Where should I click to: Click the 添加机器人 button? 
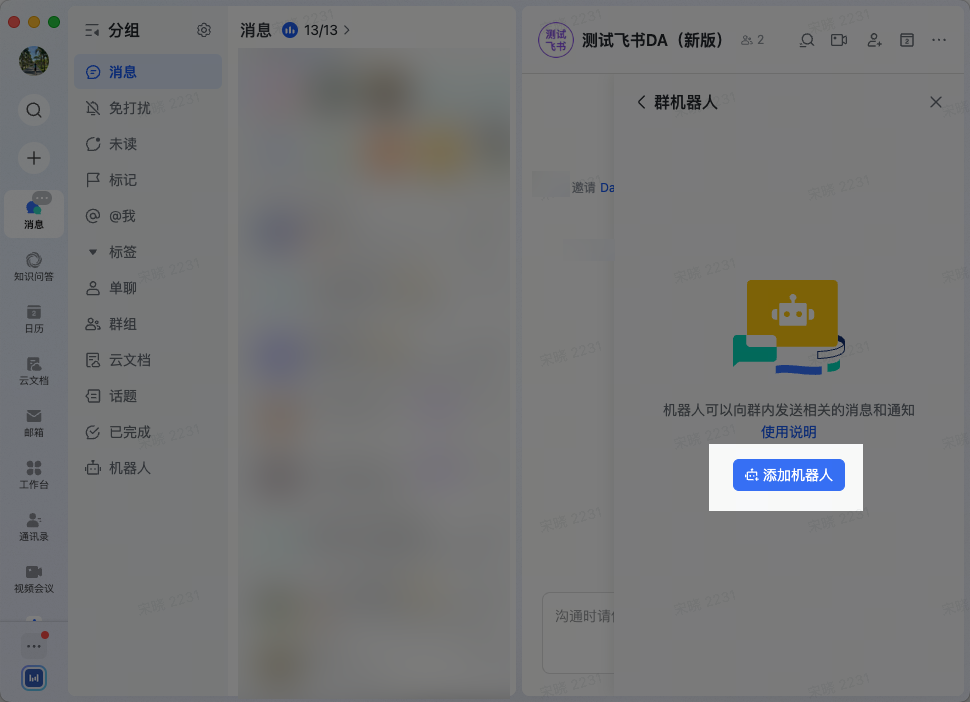click(789, 475)
